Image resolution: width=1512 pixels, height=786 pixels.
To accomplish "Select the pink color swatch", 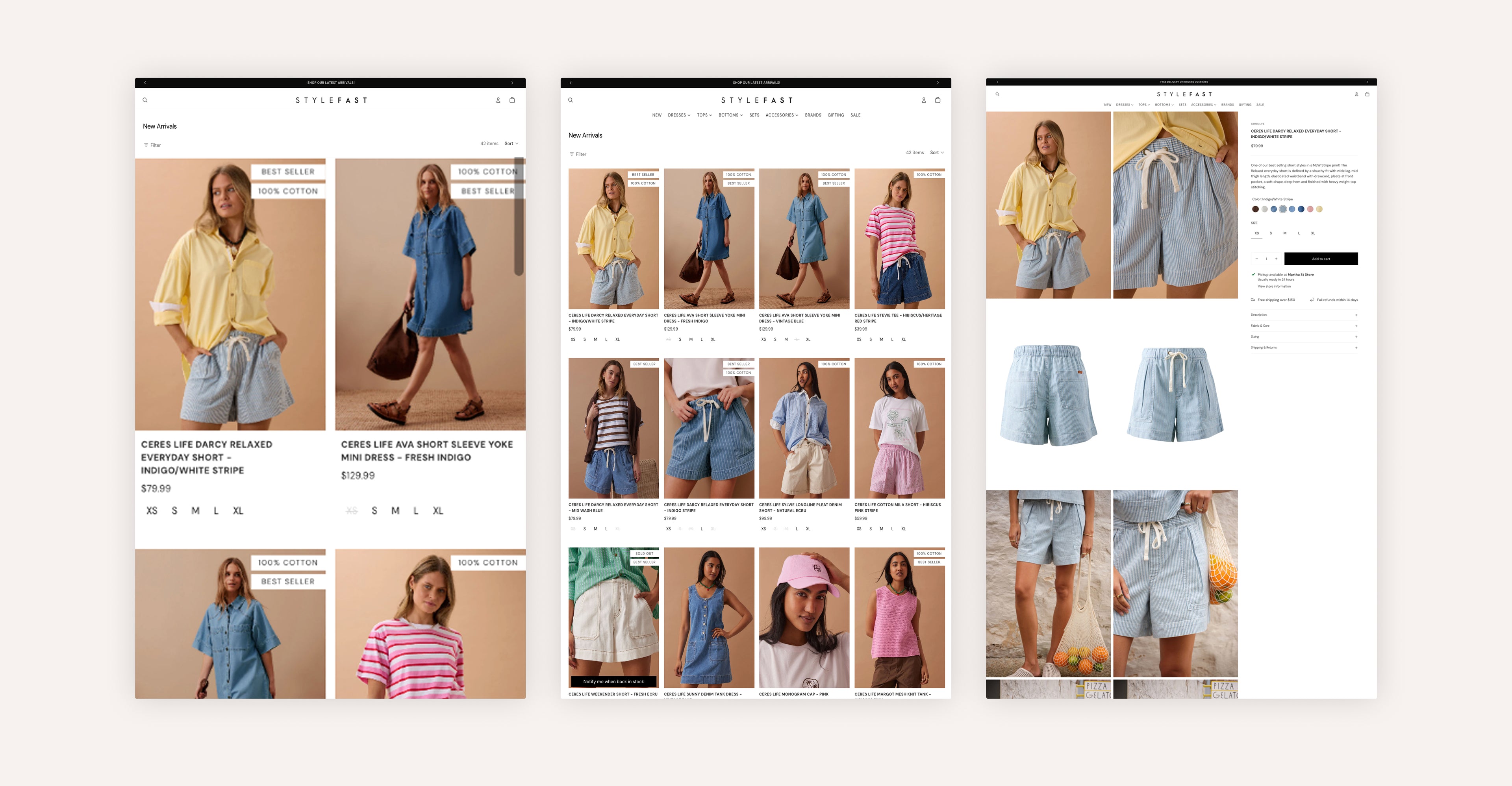I will (1310, 209).
